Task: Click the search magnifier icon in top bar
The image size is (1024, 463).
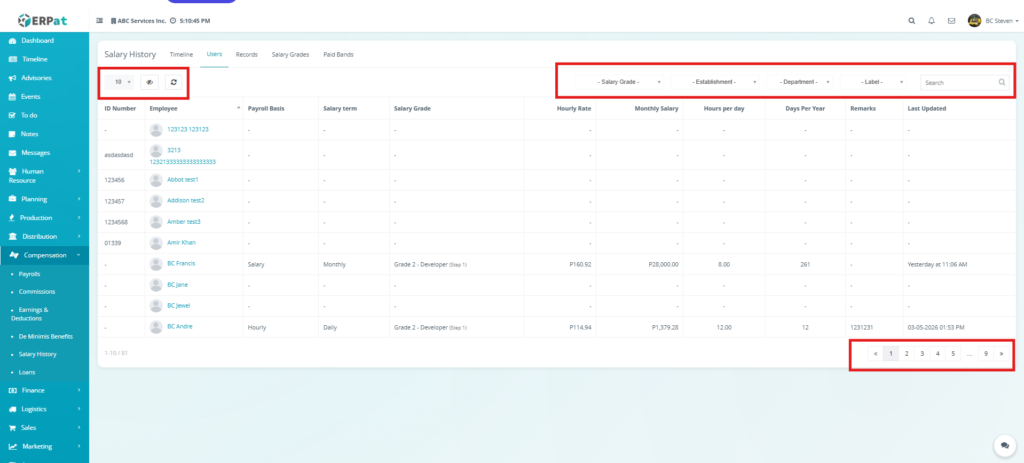Action: point(910,20)
